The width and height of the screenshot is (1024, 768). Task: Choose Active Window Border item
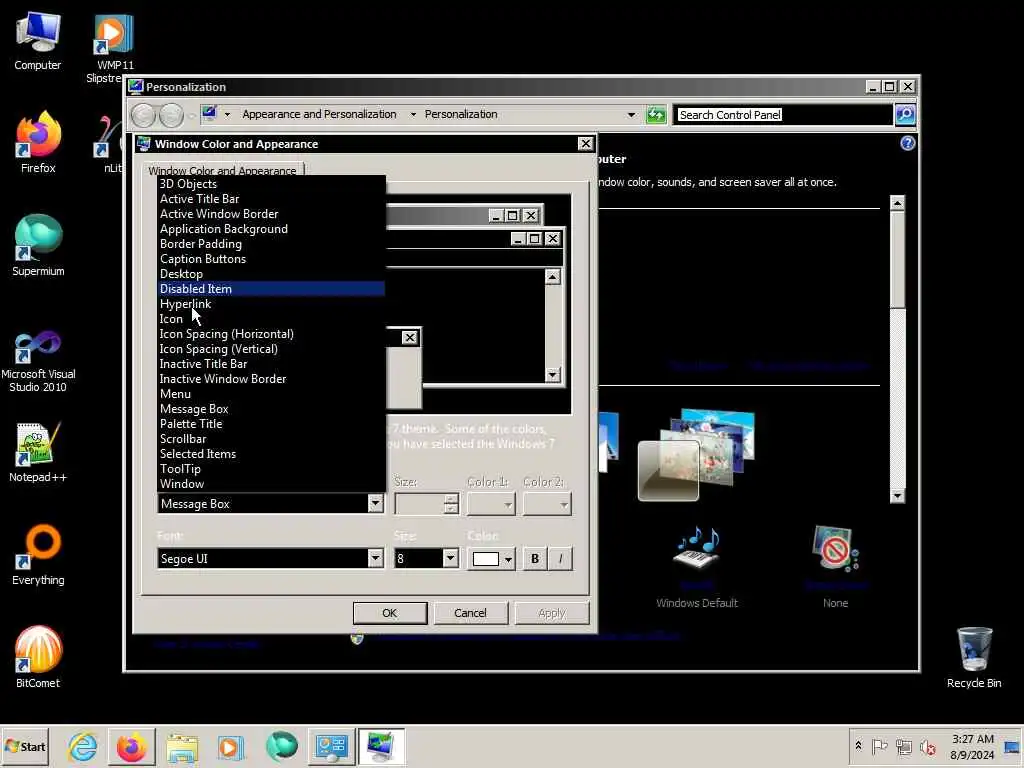[272, 214]
